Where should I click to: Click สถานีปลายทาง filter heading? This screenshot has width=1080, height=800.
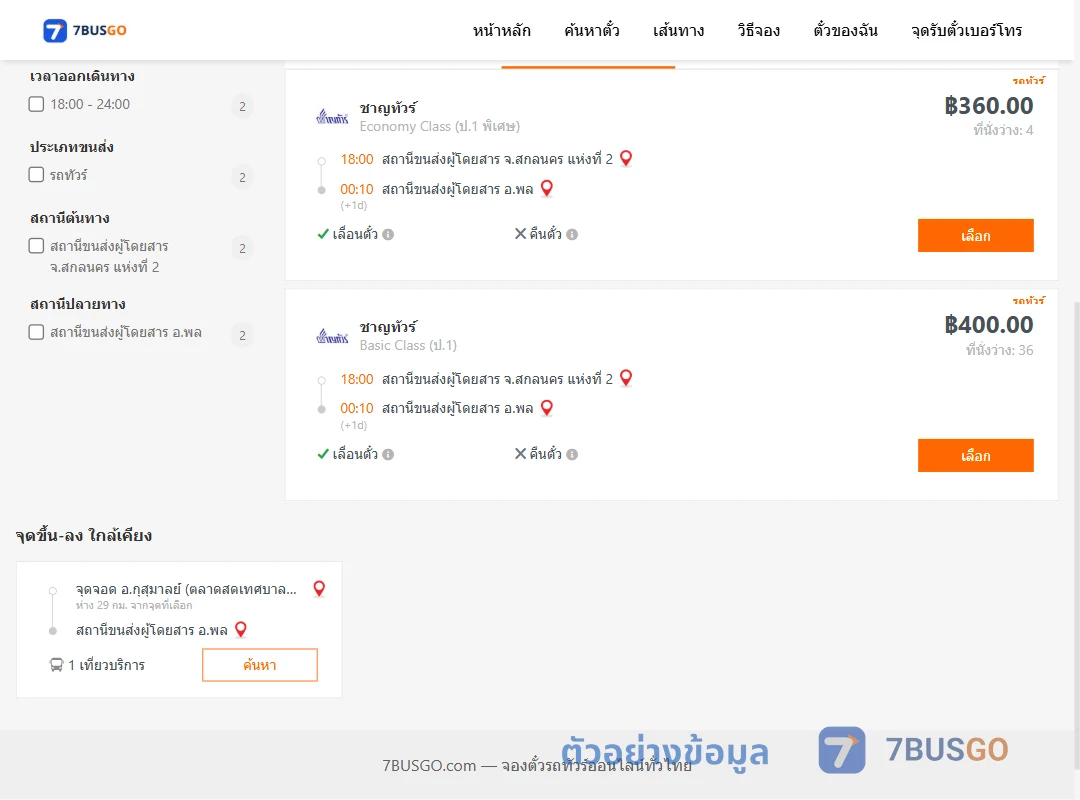(x=77, y=304)
